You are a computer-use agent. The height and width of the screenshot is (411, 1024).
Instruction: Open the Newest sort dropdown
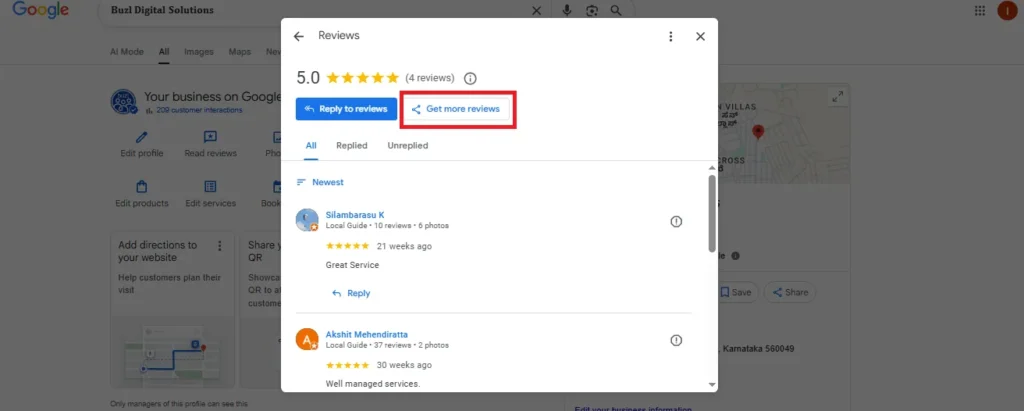point(320,182)
